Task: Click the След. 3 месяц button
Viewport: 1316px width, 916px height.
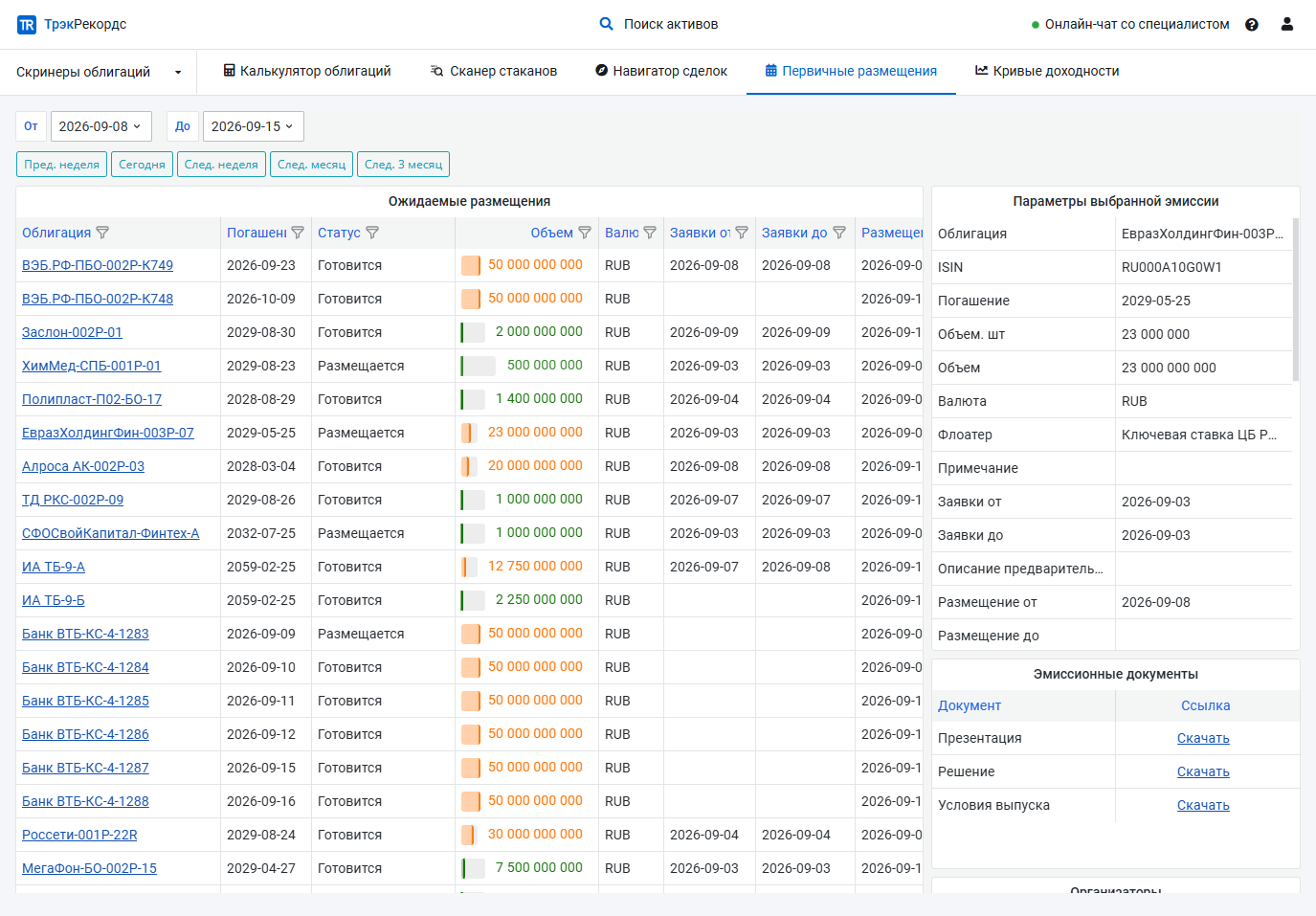Action: coord(403,165)
